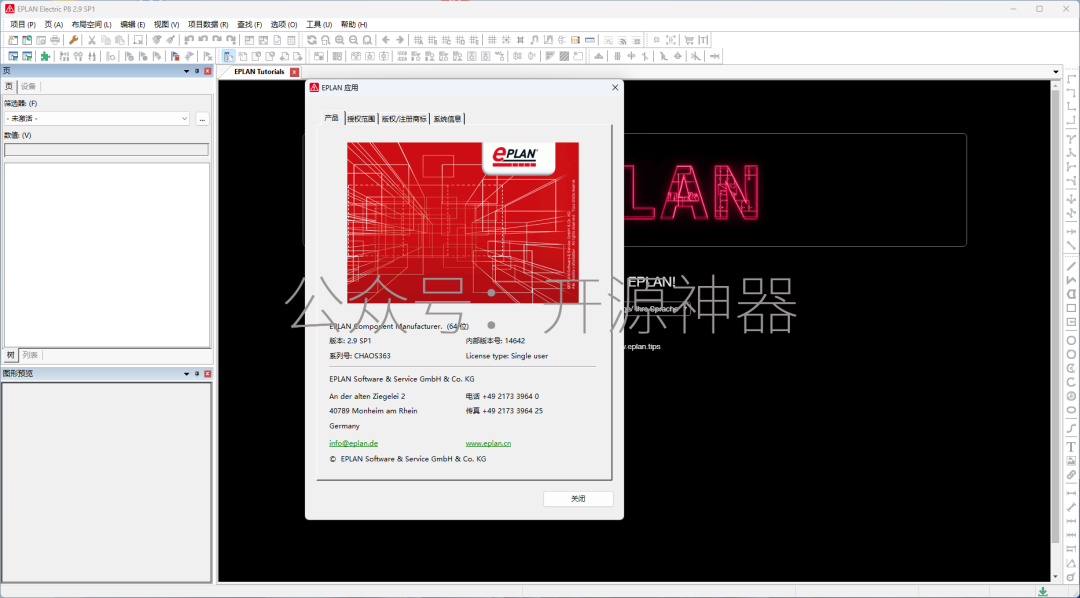Click the hyperlink icon on right toolbar
Image resolution: width=1080 pixels, height=598 pixels.
[1071, 475]
